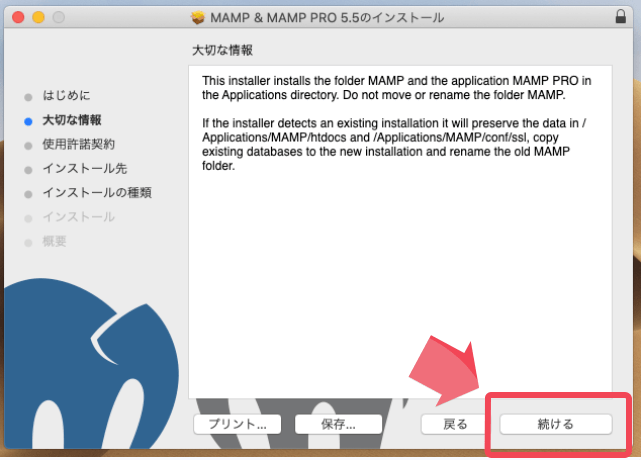641x460 pixels.
Task: Save the info with 保存... button
Action: coord(338,424)
